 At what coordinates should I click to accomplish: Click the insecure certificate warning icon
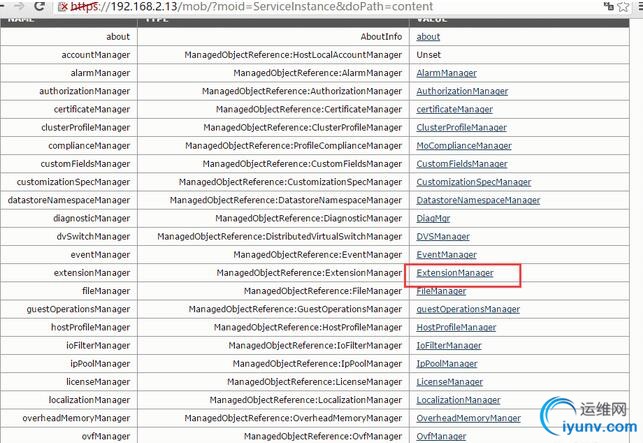coord(62,7)
